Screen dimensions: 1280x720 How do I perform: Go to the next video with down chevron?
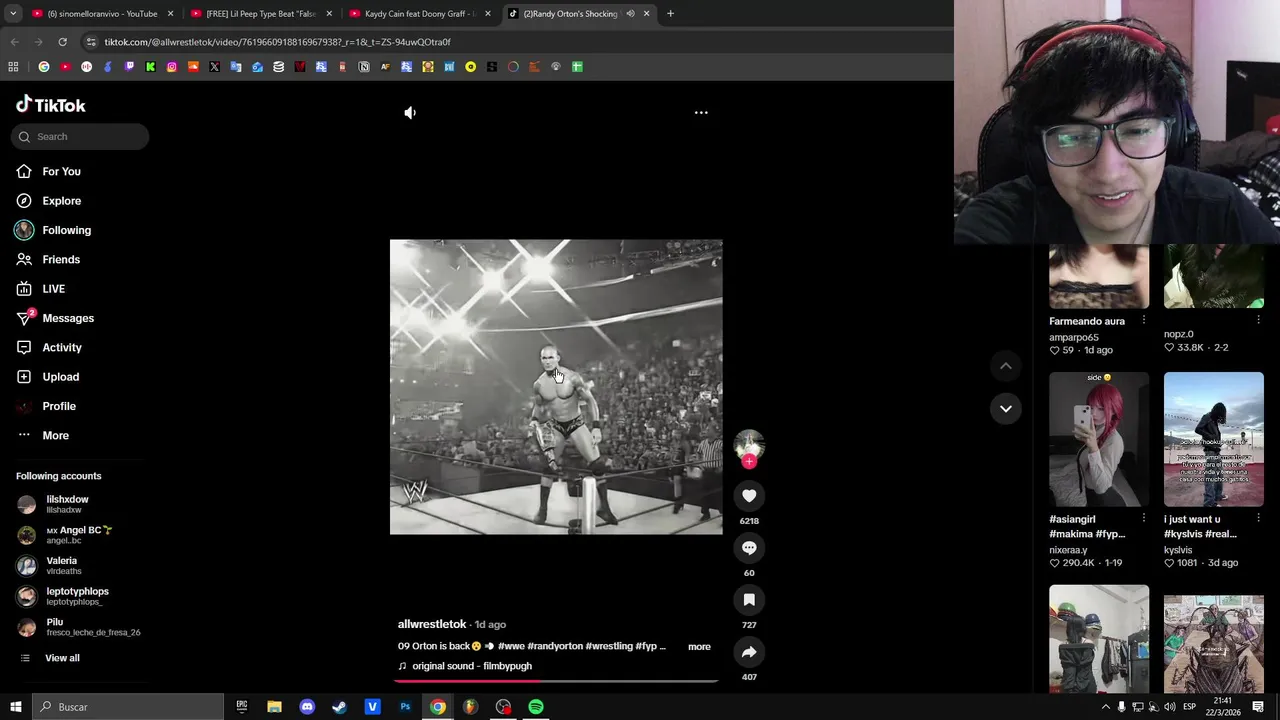click(1006, 408)
